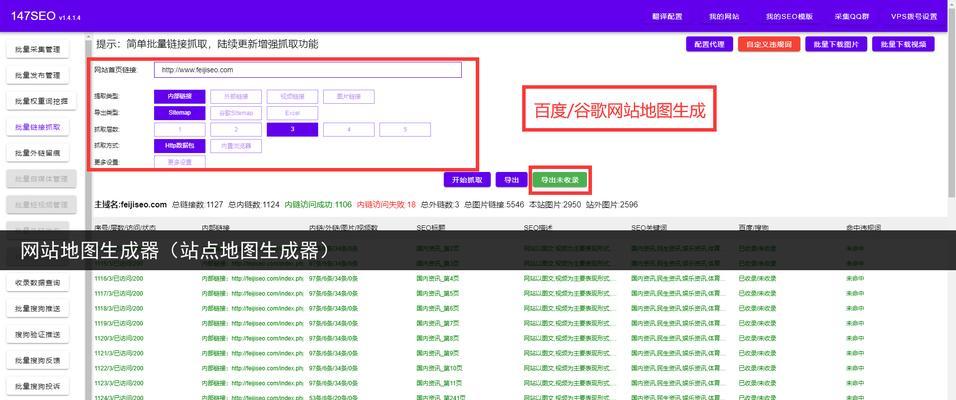Click the 开始抓取 button
This screenshot has height=400, width=956.
click(x=467, y=180)
